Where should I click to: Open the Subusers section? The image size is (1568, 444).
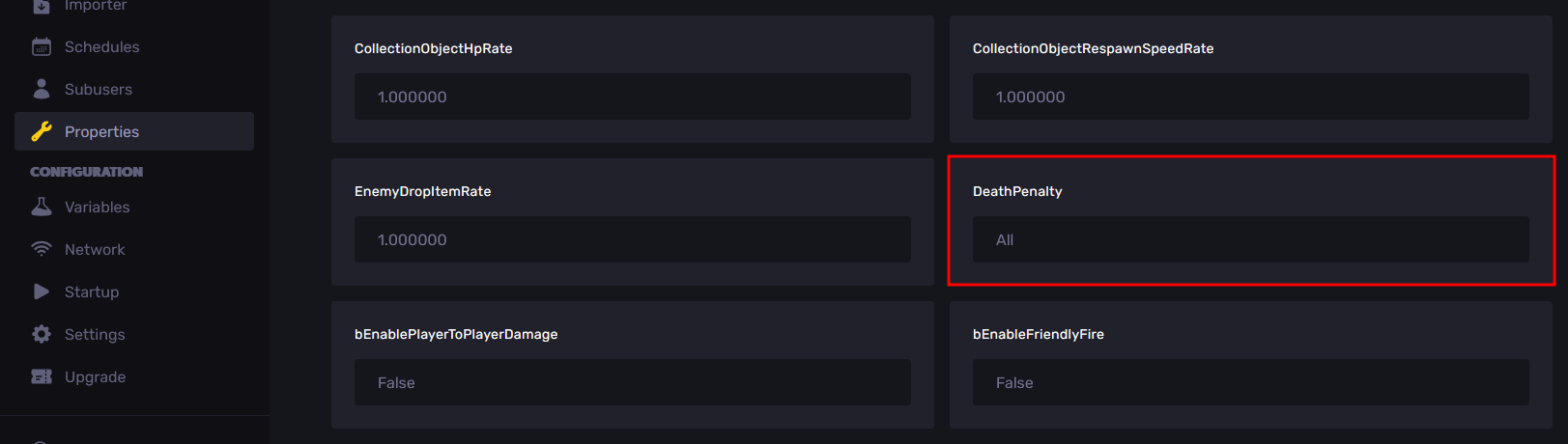click(98, 89)
